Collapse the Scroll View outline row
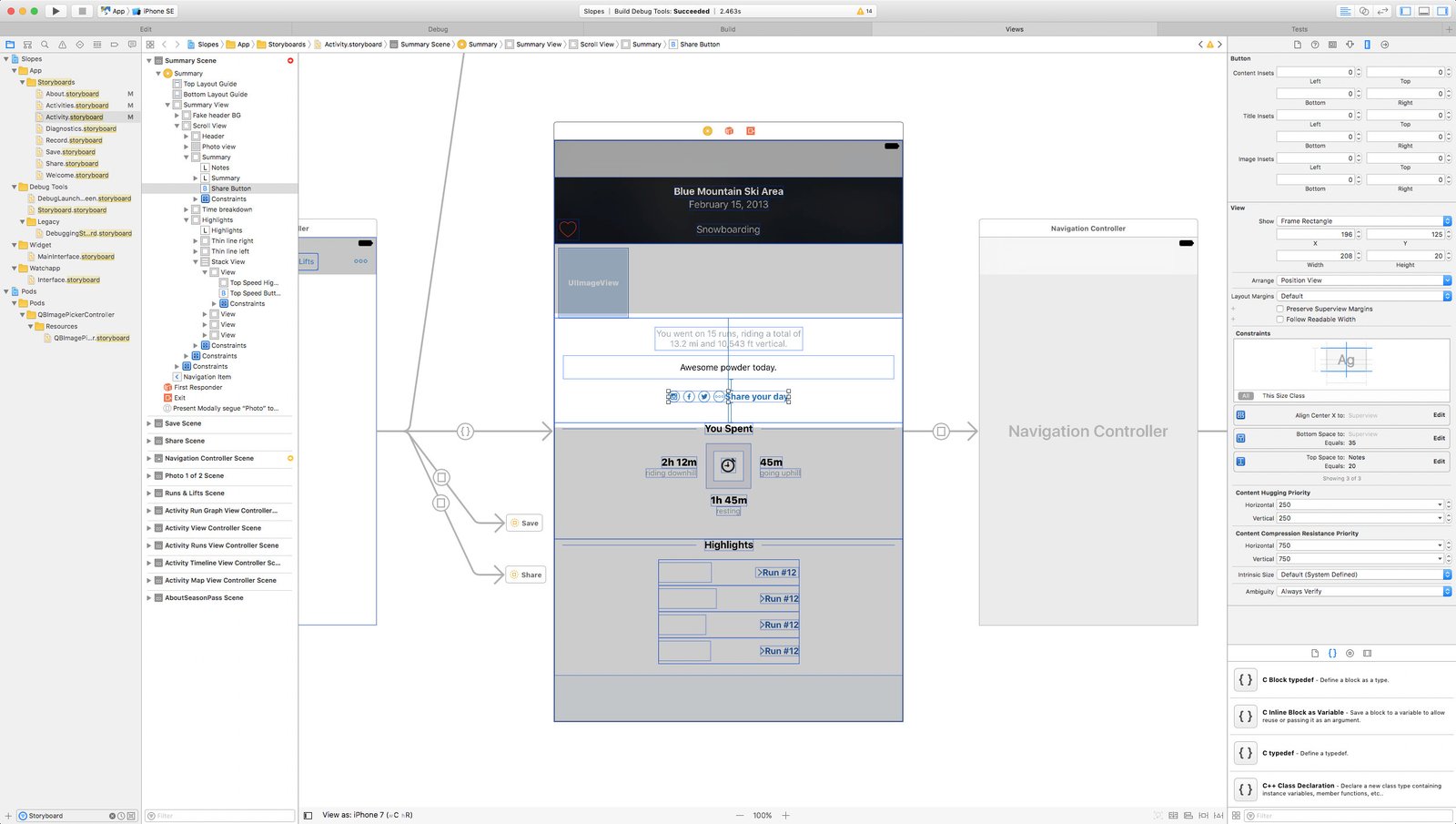 click(x=177, y=126)
